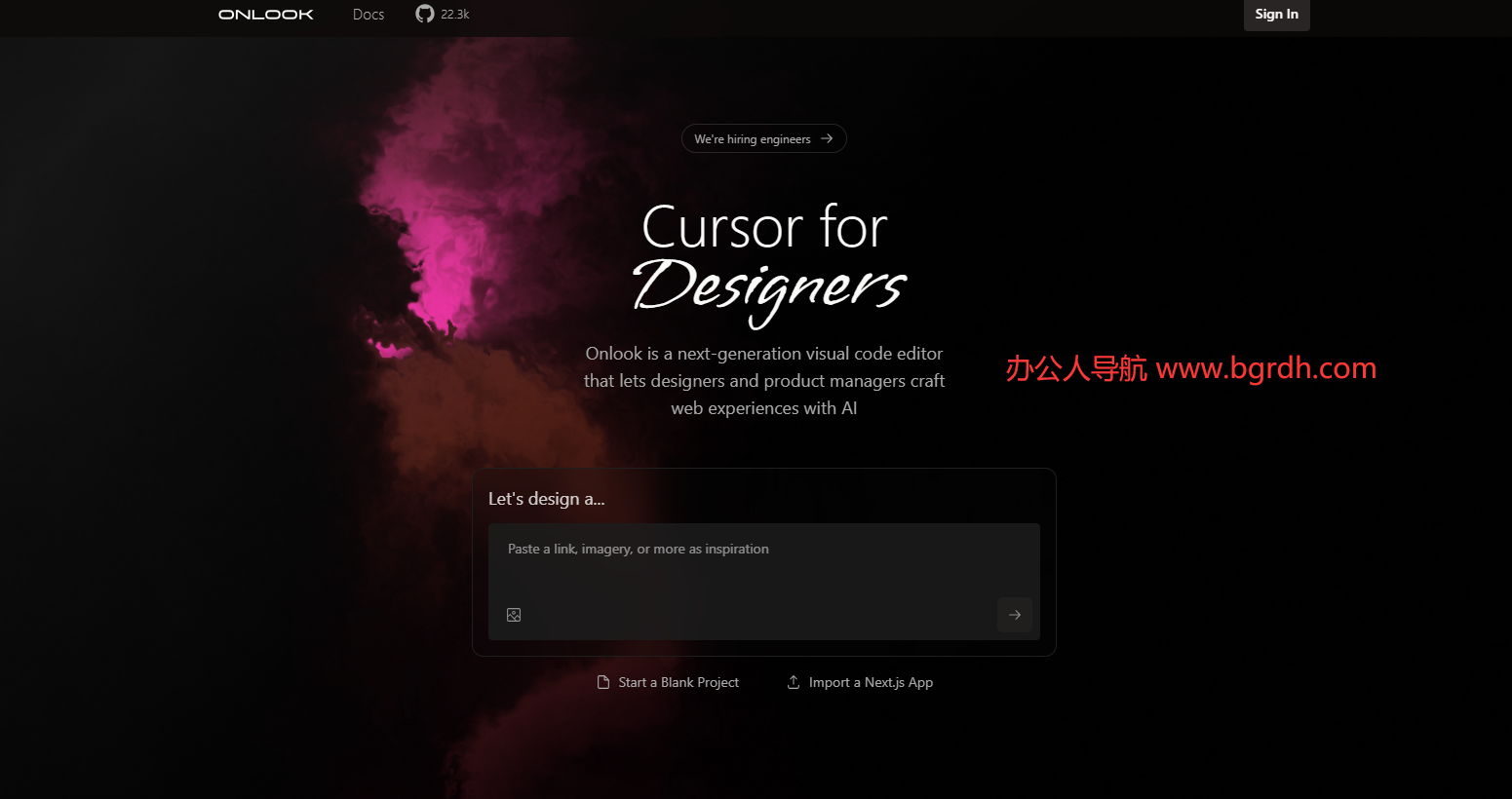Click the Onlook description paragraph
This screenshot has width=1512, height=799.
[x=764, y=381]
